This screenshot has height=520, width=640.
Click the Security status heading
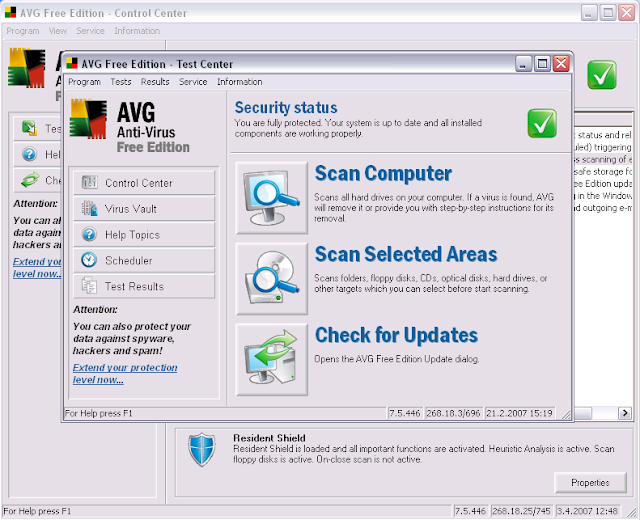pyautogui.click(x=286, y=108)
